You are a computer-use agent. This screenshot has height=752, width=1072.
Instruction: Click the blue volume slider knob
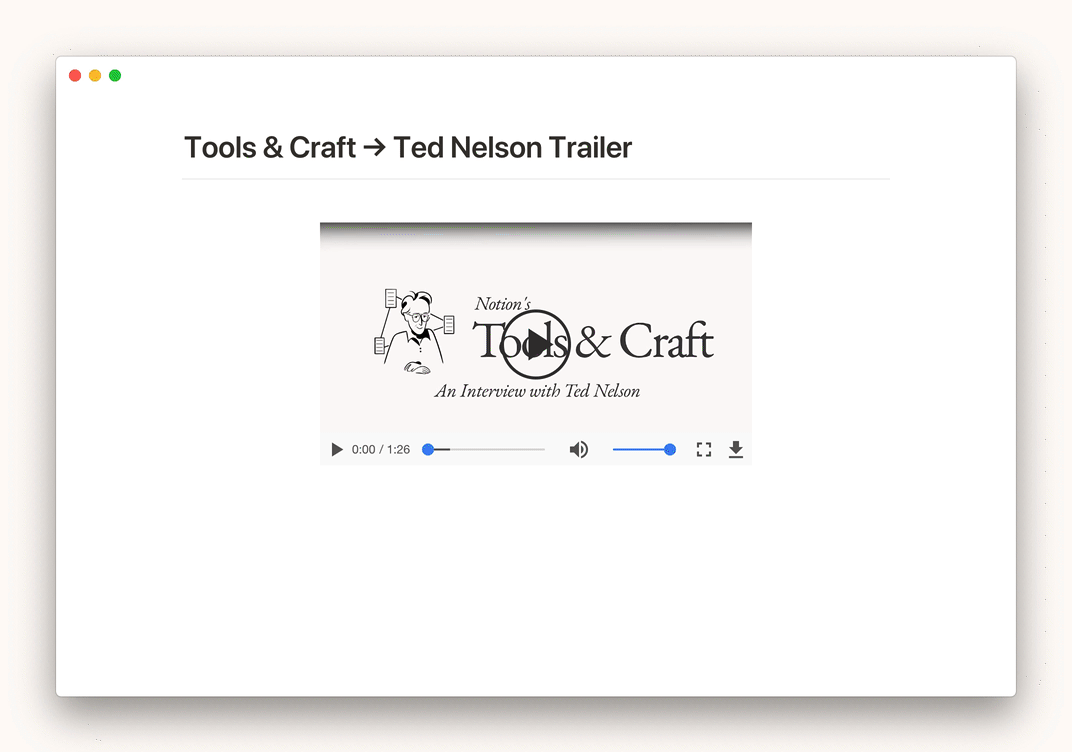coord(670,450)
